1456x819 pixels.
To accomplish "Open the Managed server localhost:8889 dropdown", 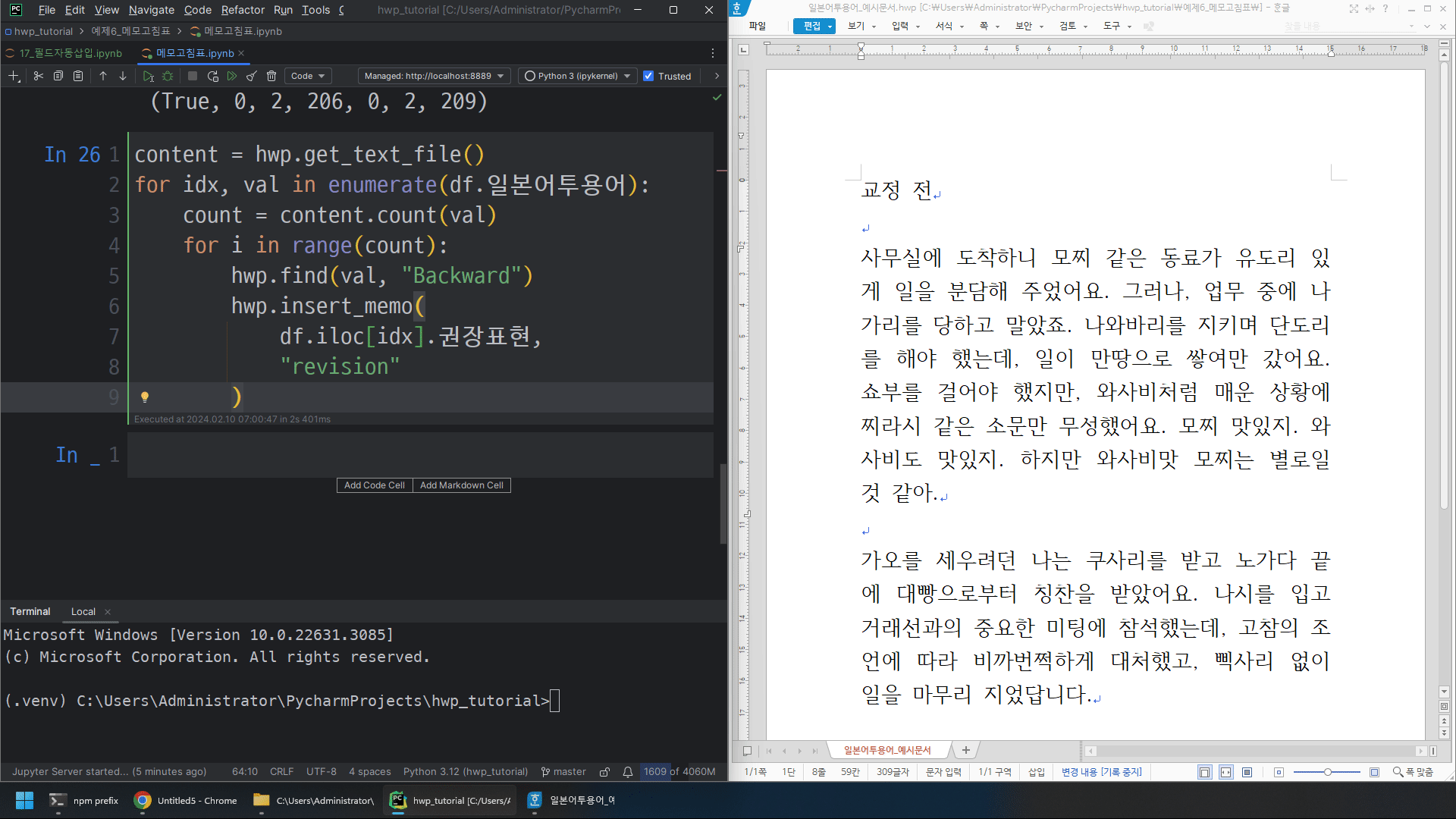I will [x=434, y=76].
